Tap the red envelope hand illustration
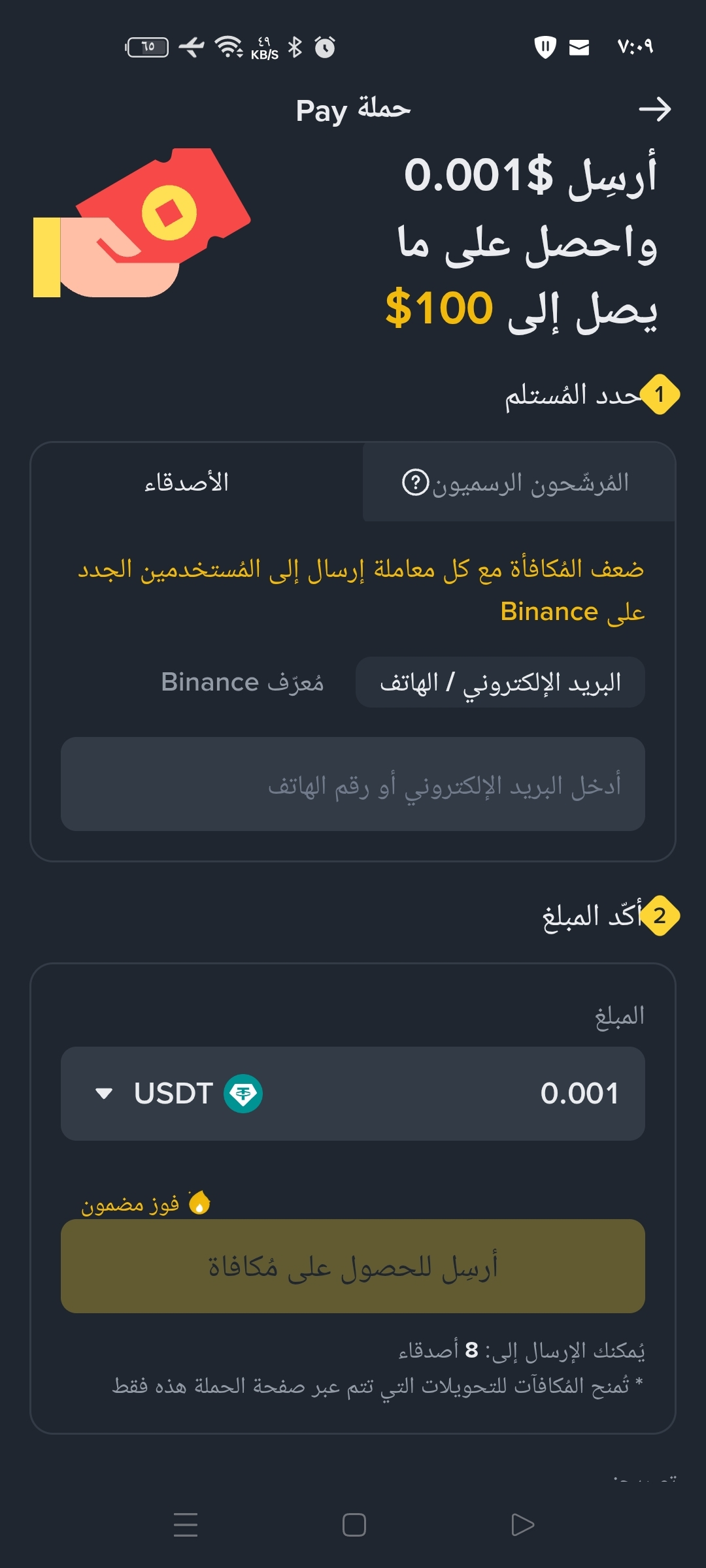This screenshot has height=1568, width=706. pyautogui.click(x=142, y=223)
